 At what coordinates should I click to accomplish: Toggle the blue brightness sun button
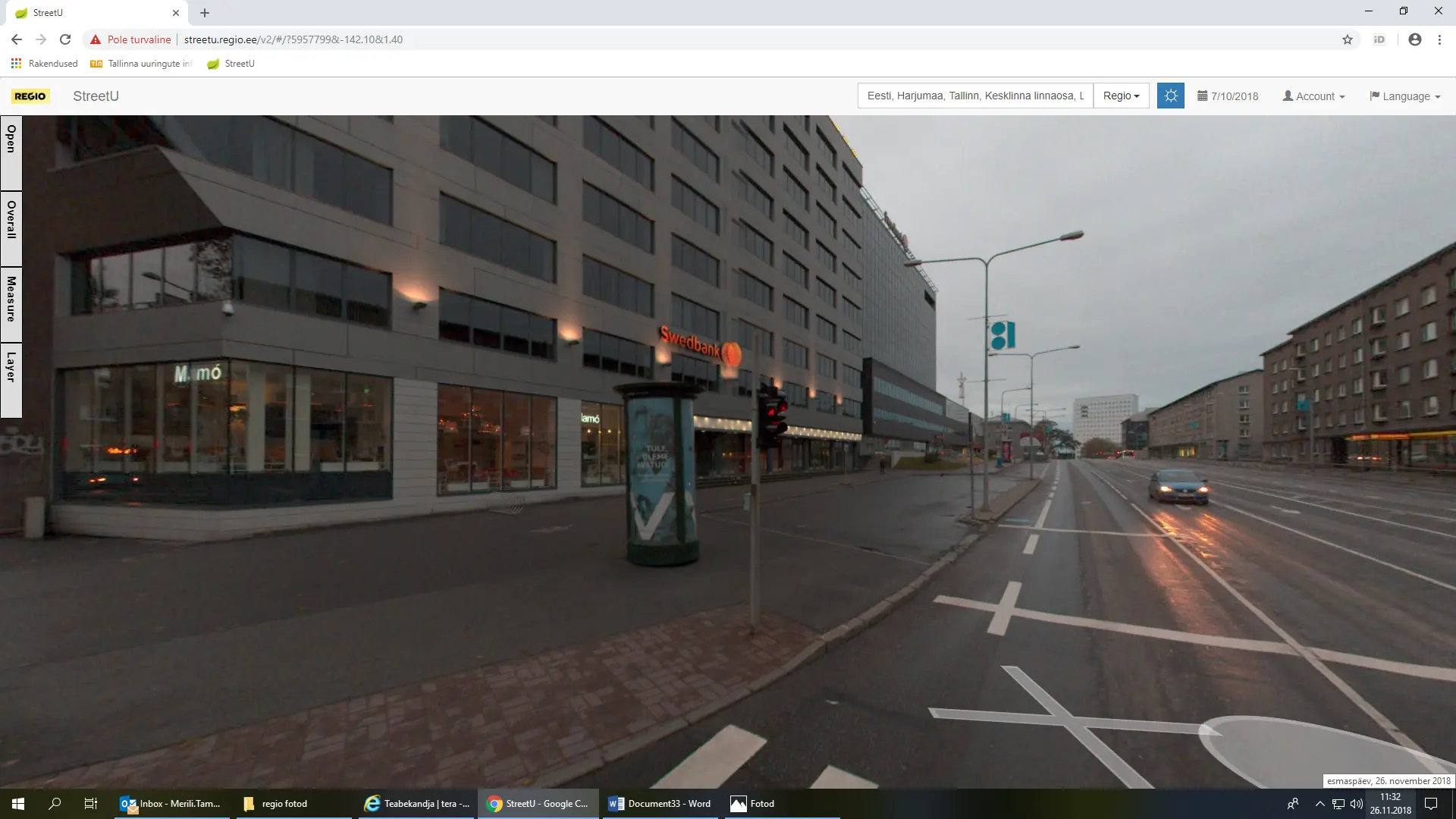tap(1170, 96)
